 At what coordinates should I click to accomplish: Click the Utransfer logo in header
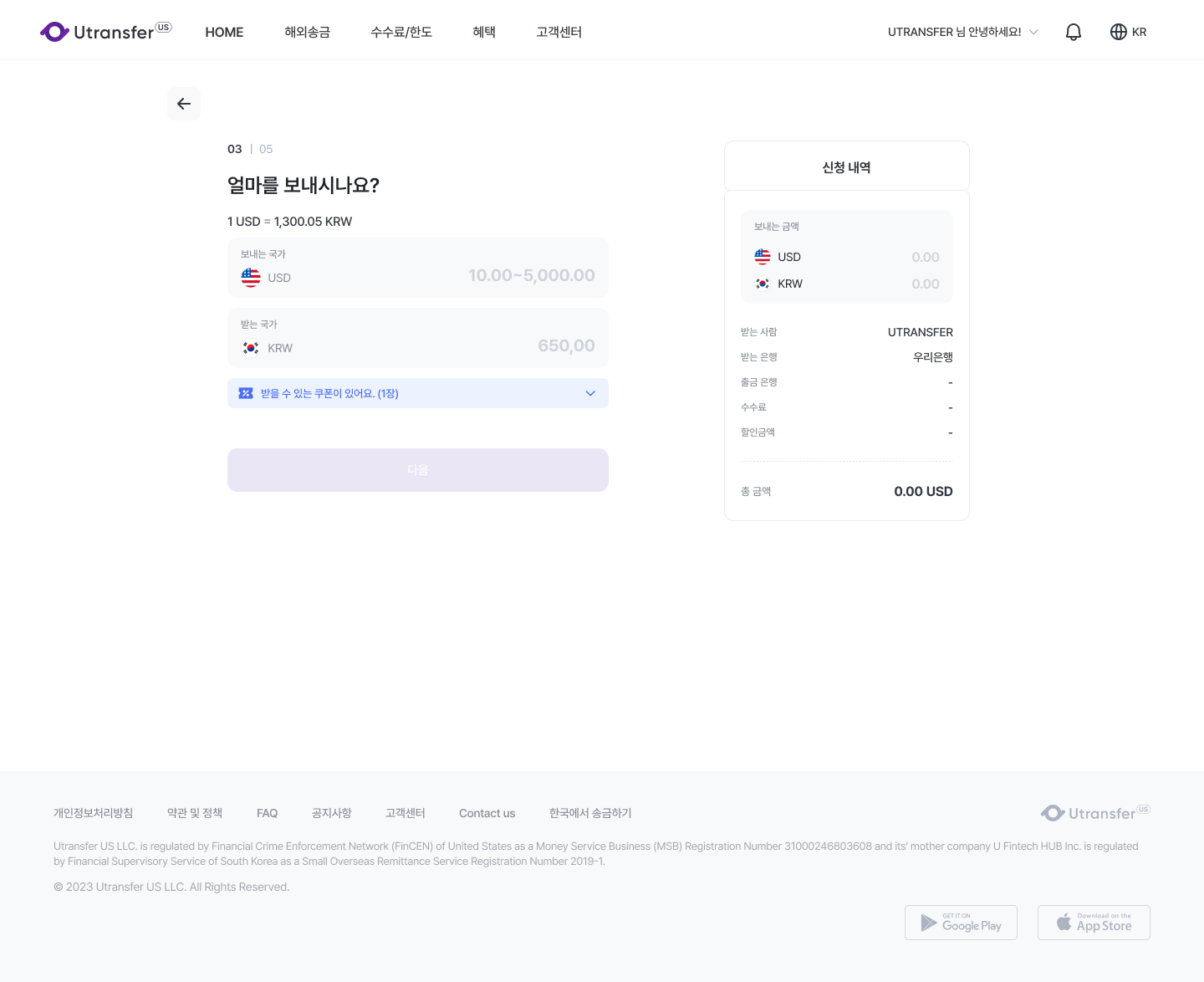click(105, 32)
